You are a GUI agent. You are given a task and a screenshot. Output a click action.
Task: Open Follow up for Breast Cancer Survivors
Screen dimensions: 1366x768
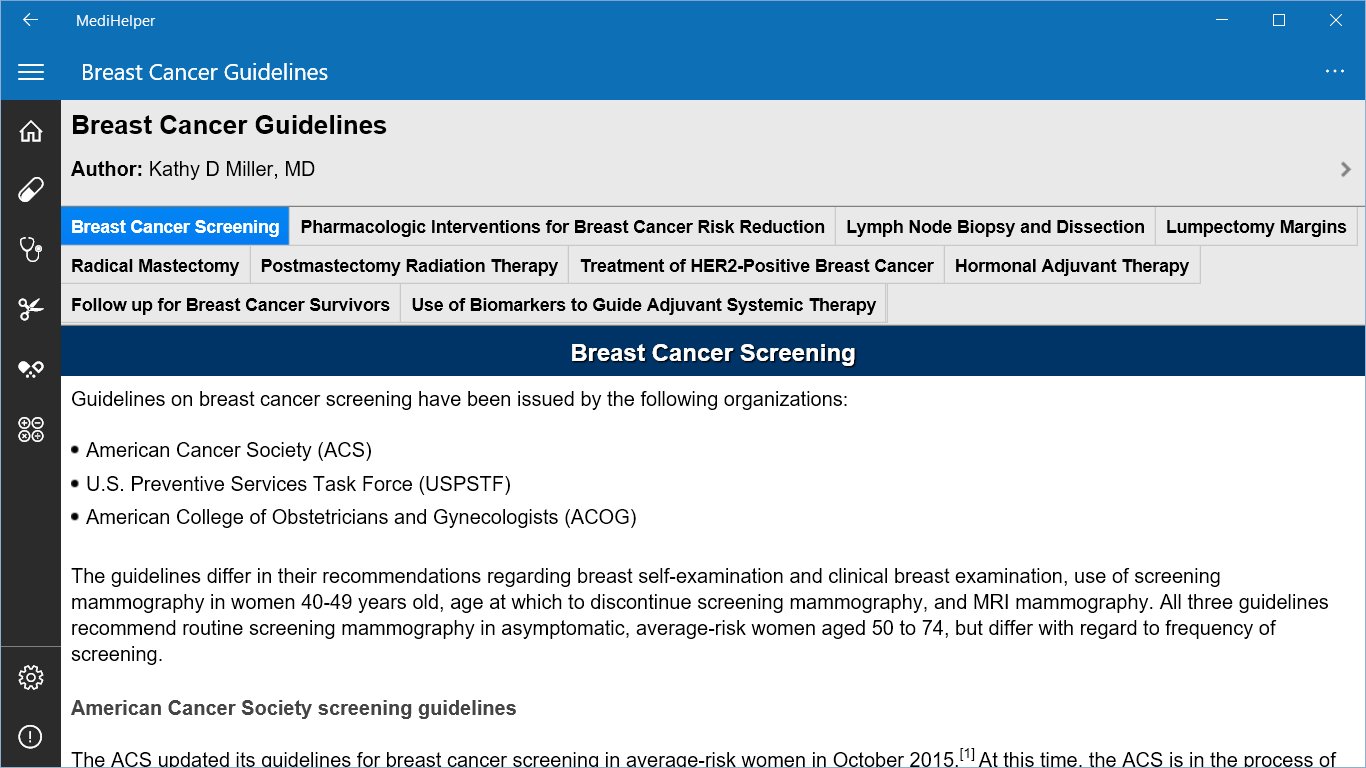[230, 305]
